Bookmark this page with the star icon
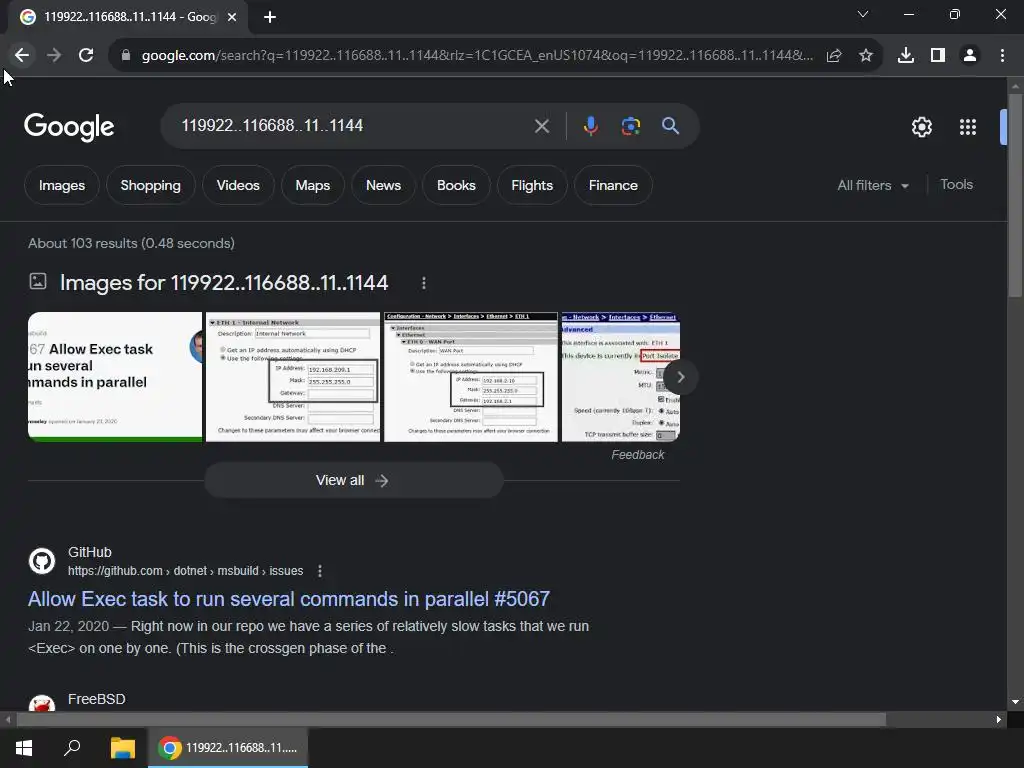Viewport: 1024px width, 768px height. click(x=866, y=56)
